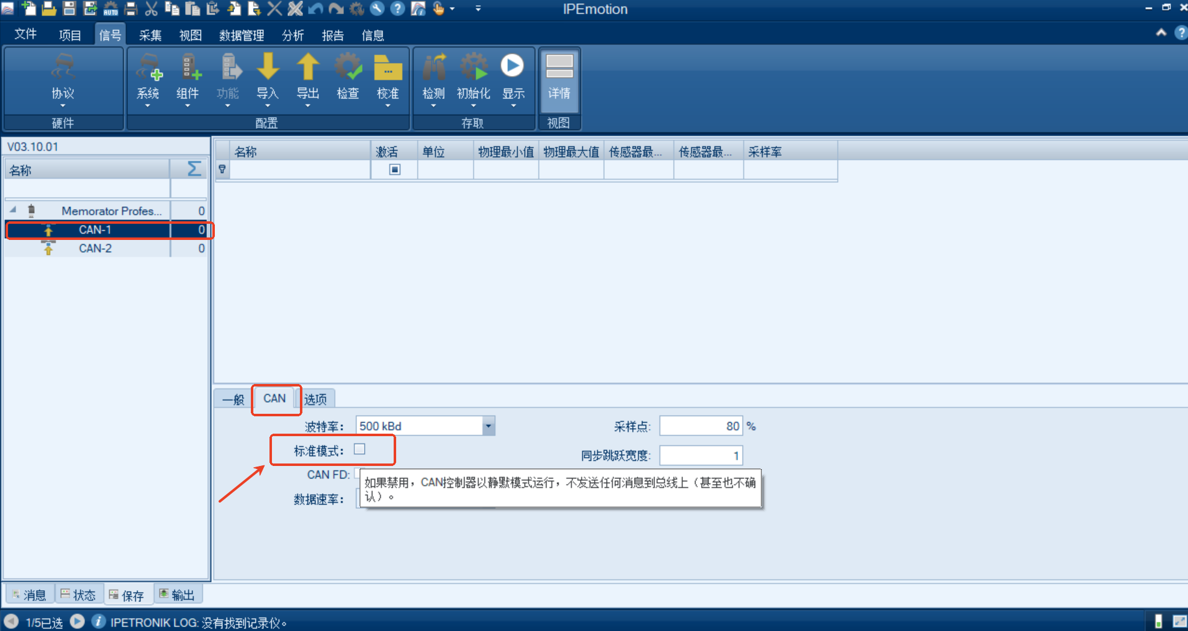Click the 采样点 sample point field

click(x=701, y=426)
